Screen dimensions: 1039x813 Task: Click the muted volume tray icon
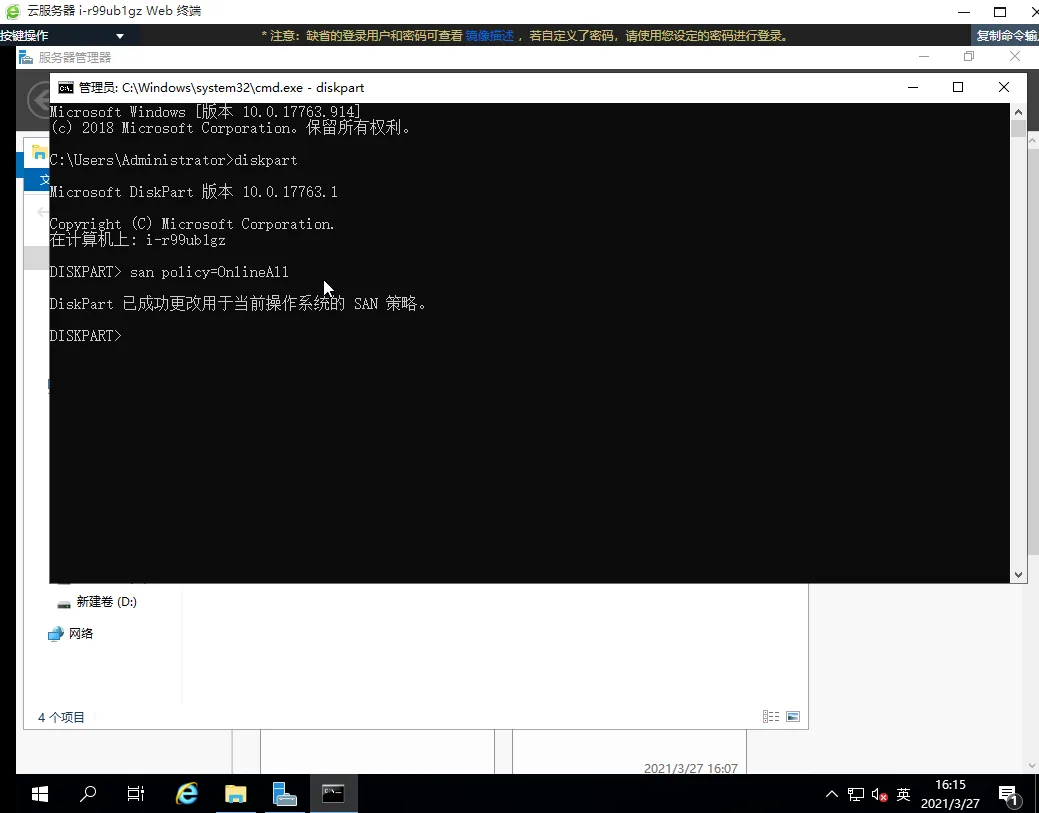[879, 795]
